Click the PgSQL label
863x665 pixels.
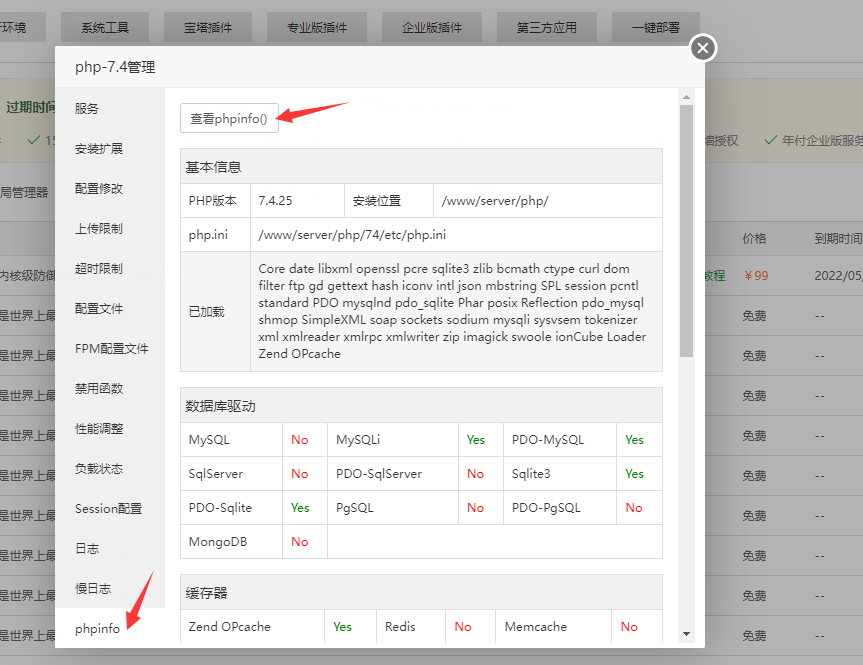pyautogui.click(x=355, y=508)
